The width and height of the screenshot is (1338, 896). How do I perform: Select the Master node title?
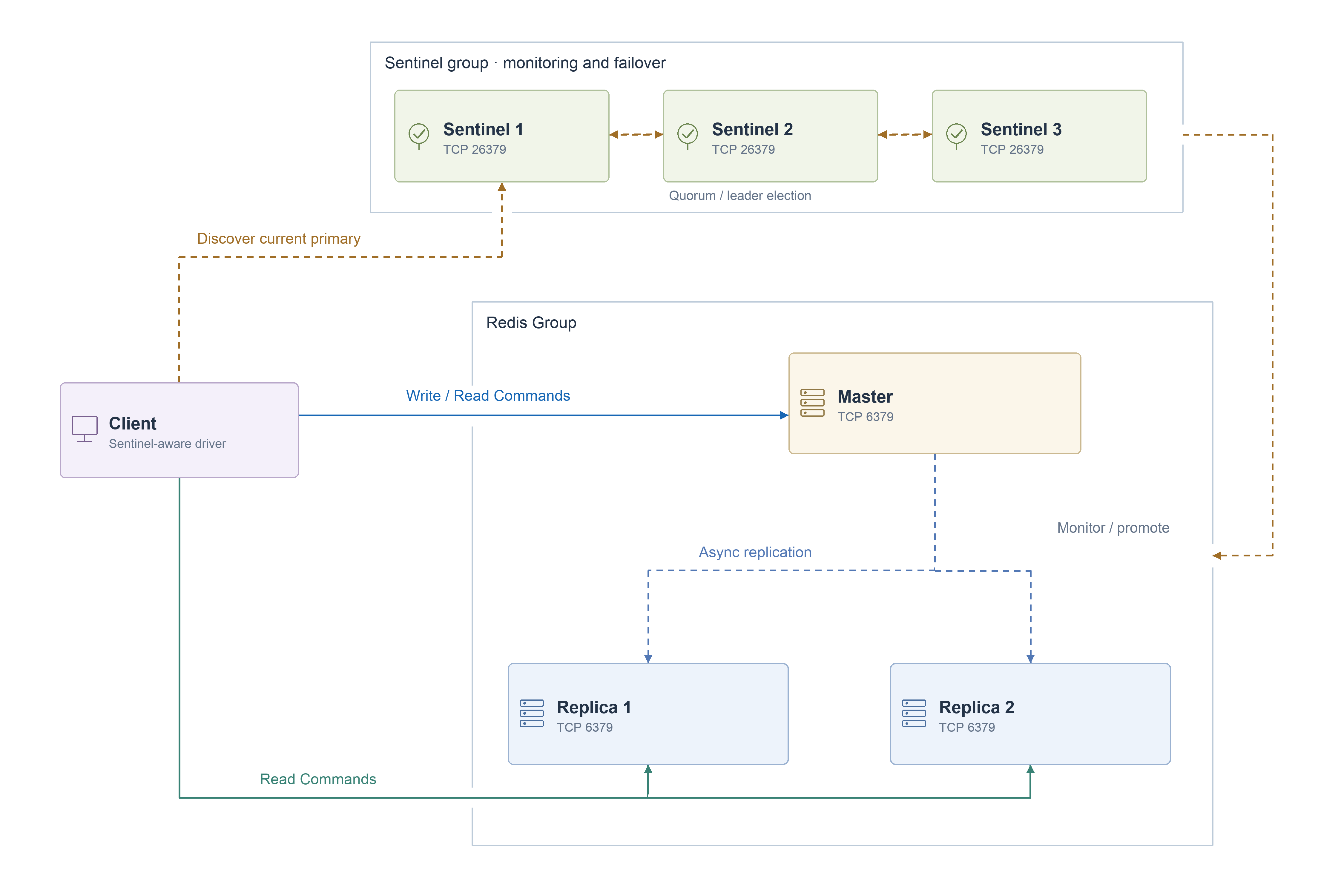tap(864, 397)
